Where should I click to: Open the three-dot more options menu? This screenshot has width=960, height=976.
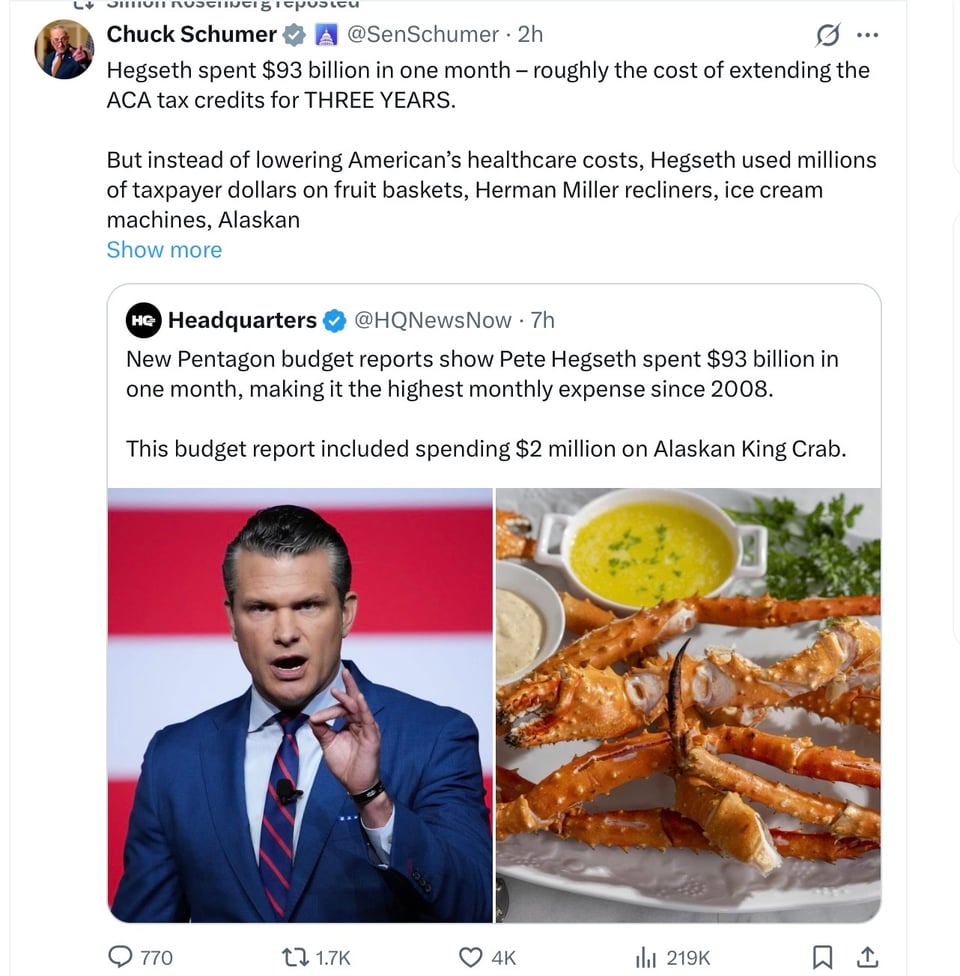coord(868,34)
